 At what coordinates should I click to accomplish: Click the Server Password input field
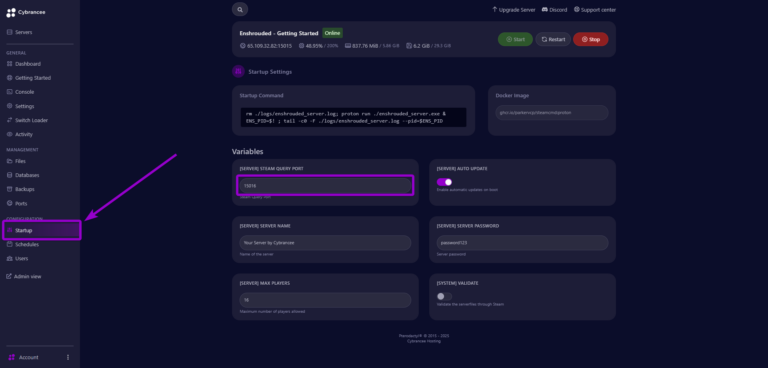pos(522,243)
